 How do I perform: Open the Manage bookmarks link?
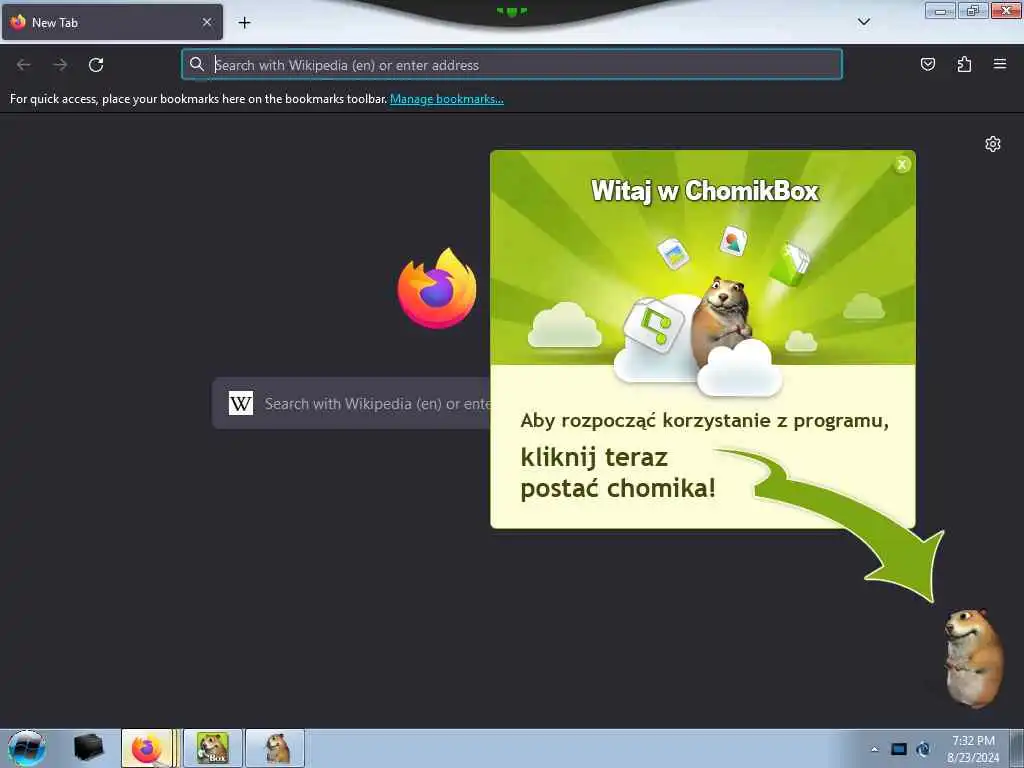click(x=447, y=99)
